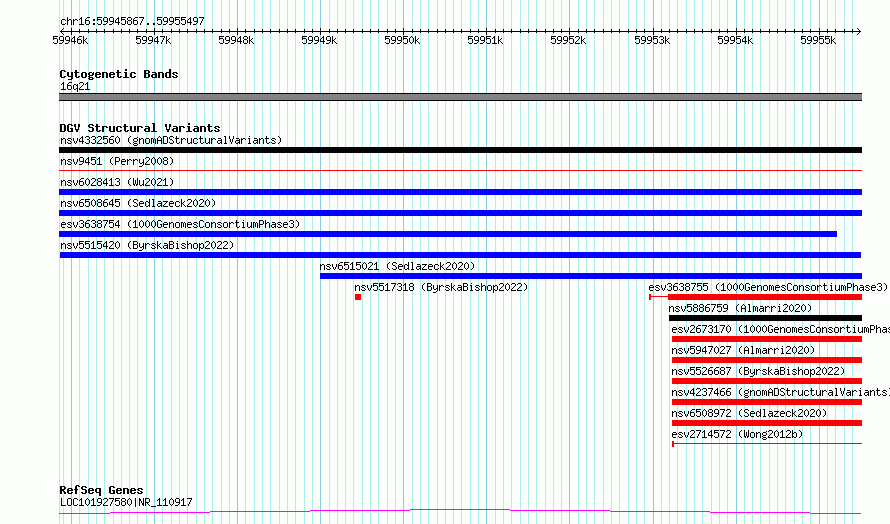The width and height of the screenshot is (890, 524).
Task: Open nsv4237466 gnomADStructuralVariants label
Action: coord(780,392)
